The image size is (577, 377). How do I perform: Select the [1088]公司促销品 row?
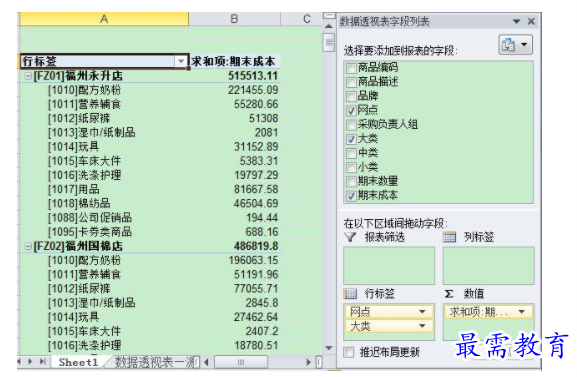point(90,218)
